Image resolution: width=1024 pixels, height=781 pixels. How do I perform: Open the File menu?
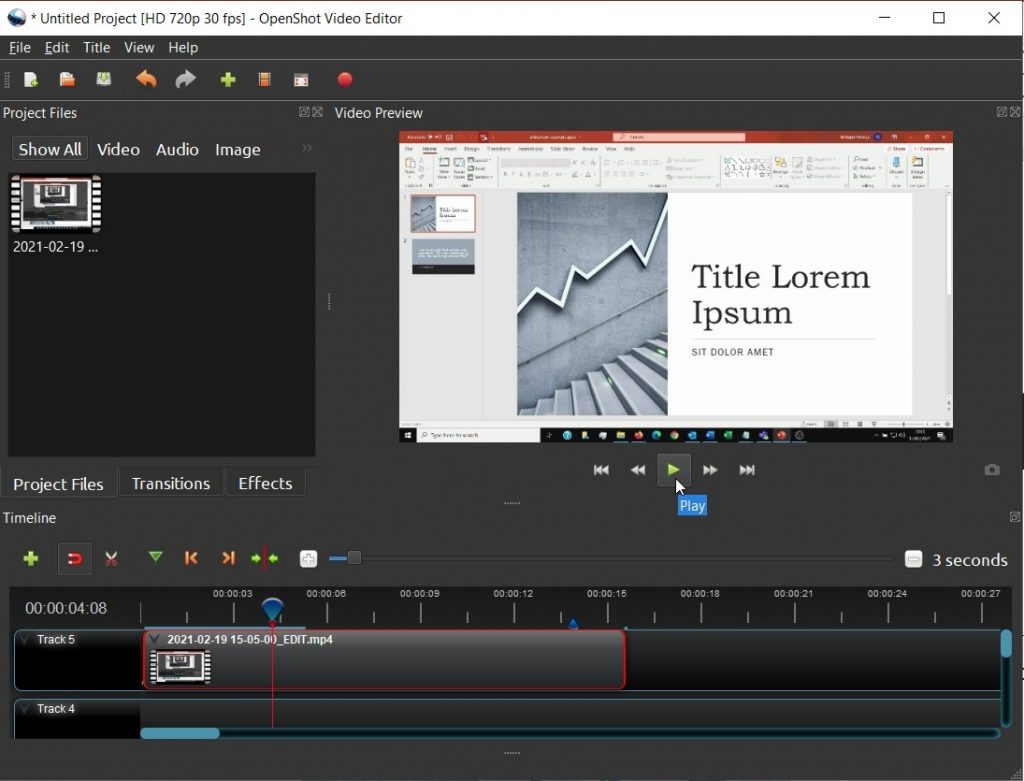(20, 48)
